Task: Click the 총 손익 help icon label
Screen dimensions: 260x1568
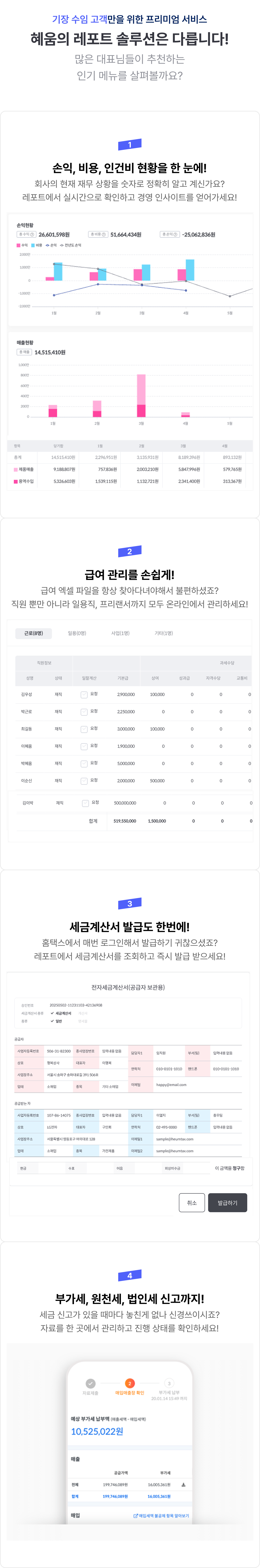Action: [x=170, y=234]
